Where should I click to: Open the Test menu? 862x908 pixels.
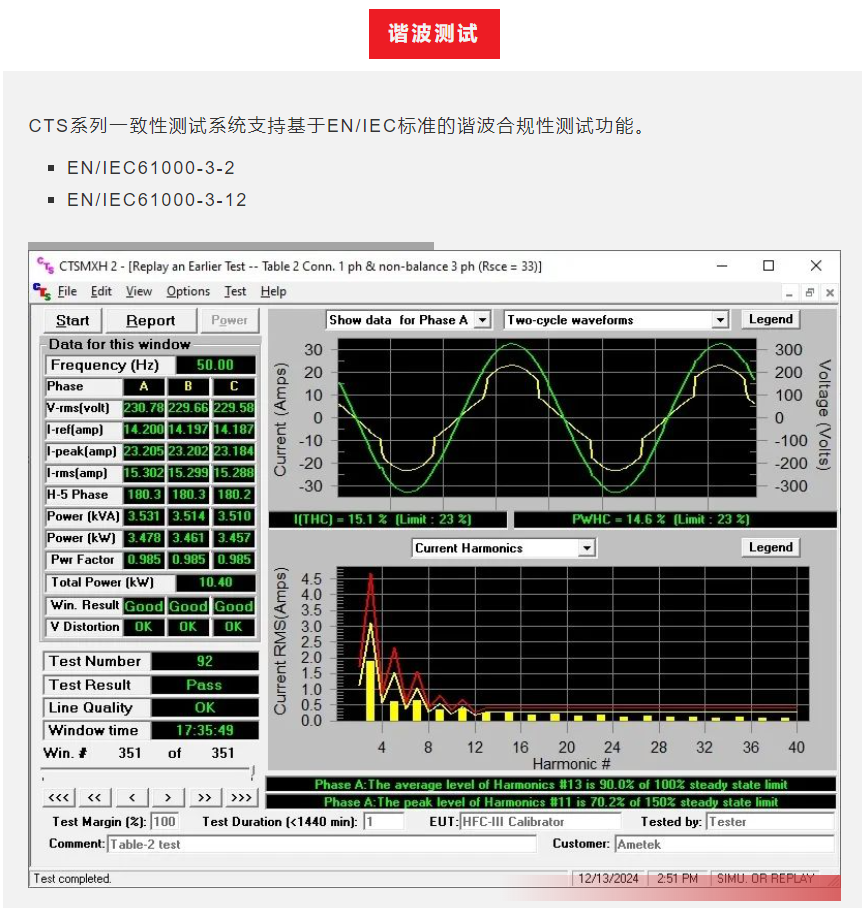click(235, 291)
